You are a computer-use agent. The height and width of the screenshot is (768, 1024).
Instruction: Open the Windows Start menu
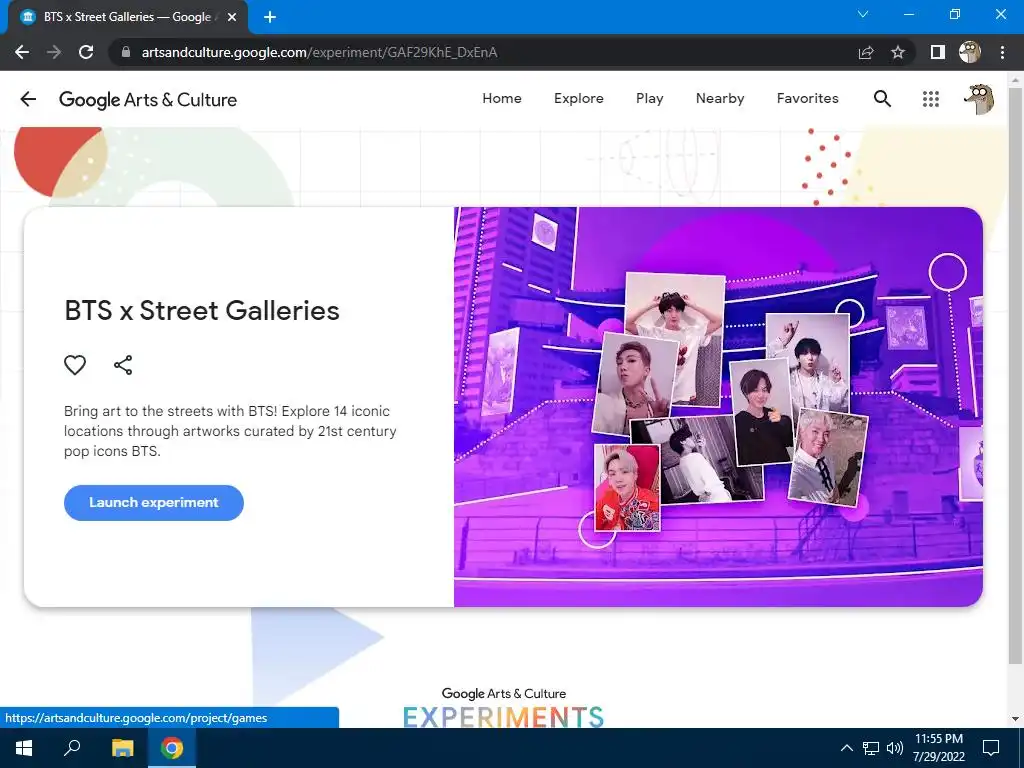point(24,748)
